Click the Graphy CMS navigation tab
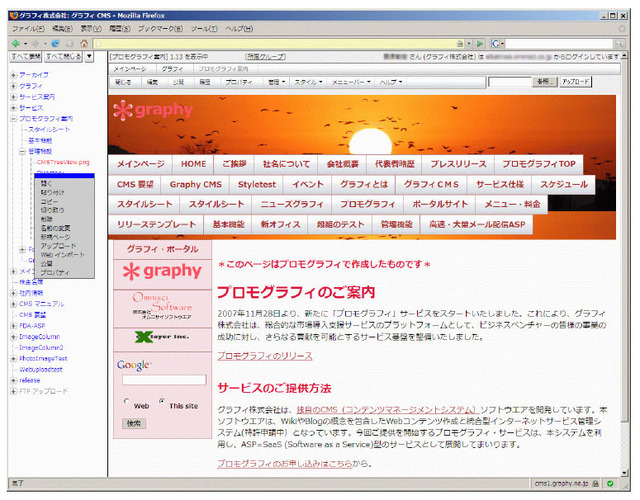The width and height of the screenshot is (640, 500). coord(196,184)
